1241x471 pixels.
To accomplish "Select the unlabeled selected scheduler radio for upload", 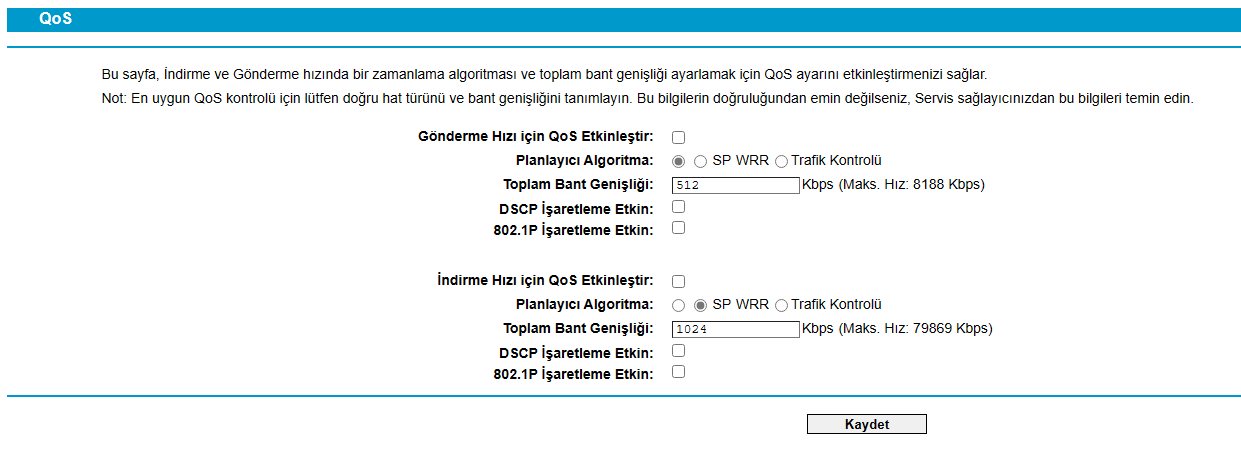I will tap(679, 161).
